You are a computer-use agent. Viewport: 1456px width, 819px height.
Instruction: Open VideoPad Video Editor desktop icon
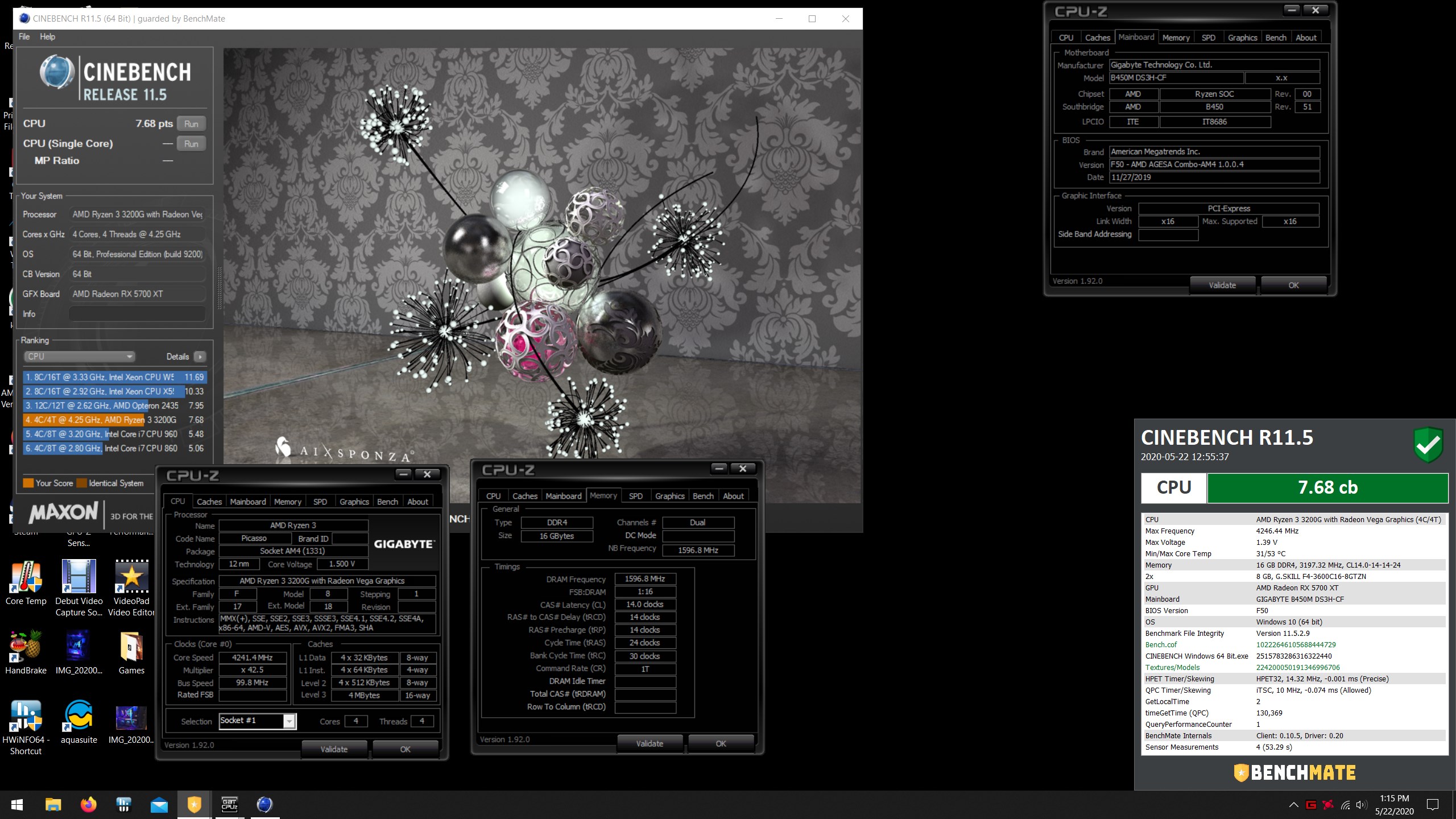(x=131, y=589)
